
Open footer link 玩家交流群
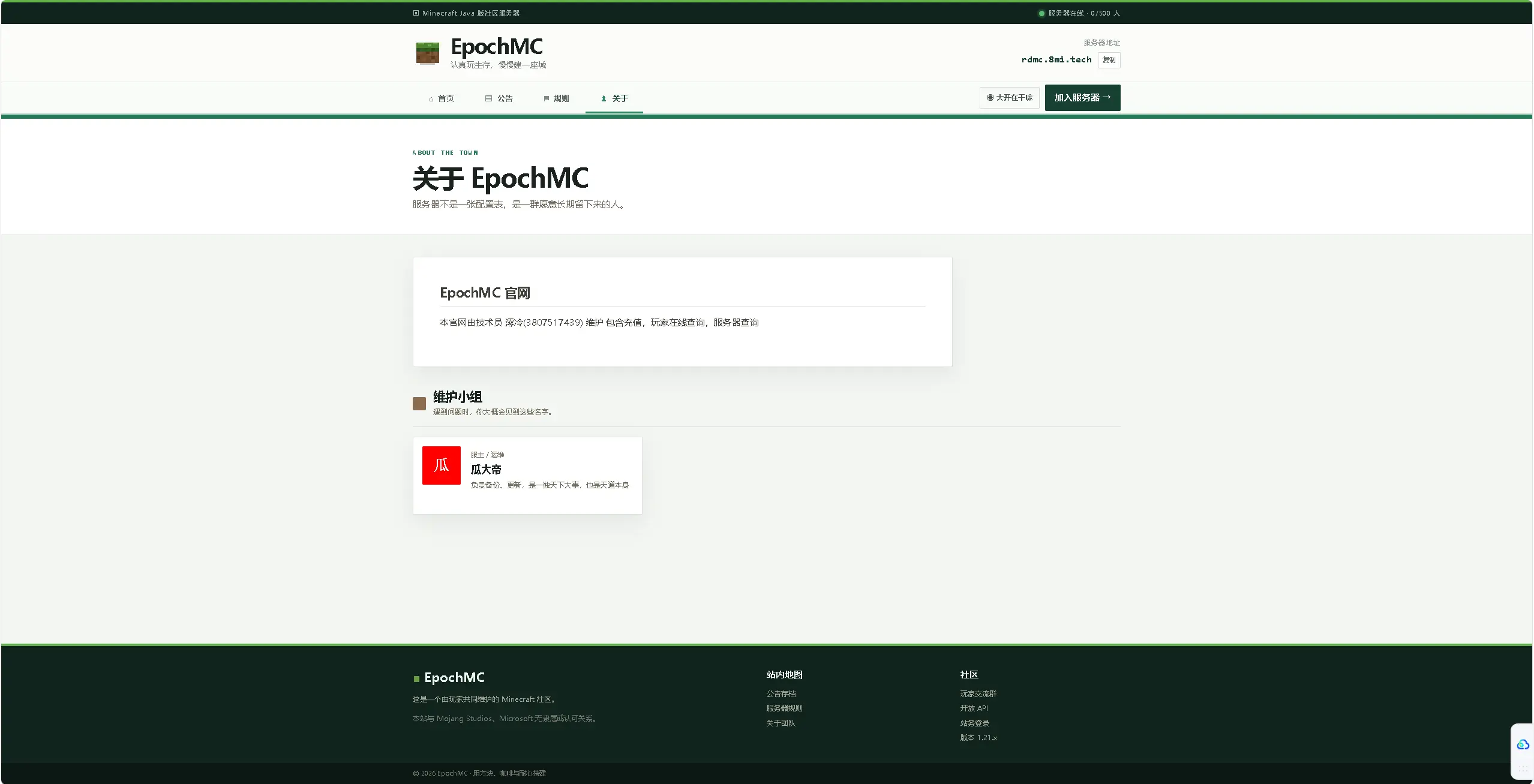[978, 693]
